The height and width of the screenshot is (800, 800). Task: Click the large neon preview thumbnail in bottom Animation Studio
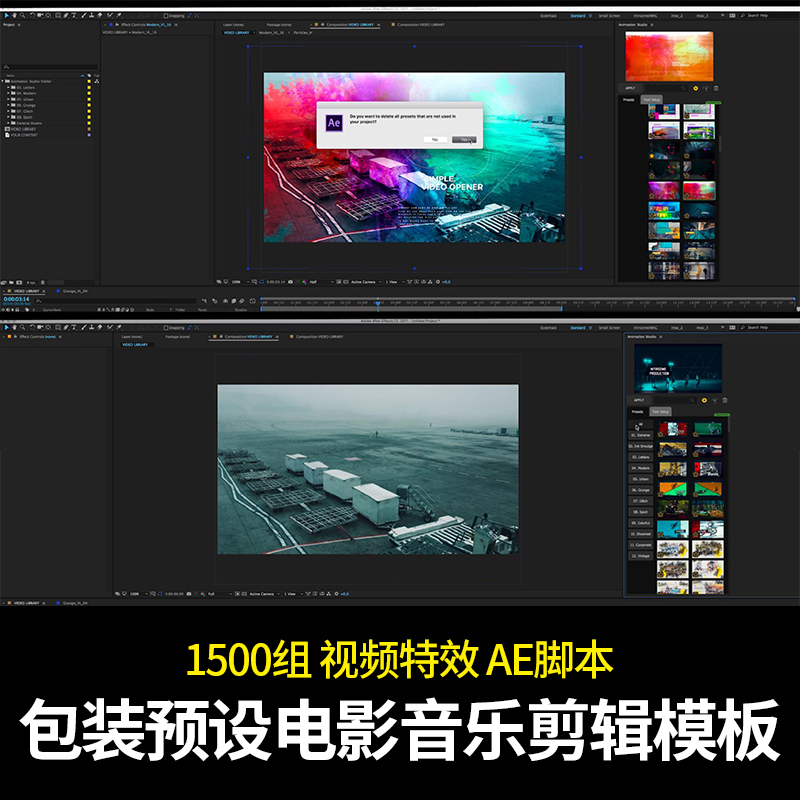678,368
